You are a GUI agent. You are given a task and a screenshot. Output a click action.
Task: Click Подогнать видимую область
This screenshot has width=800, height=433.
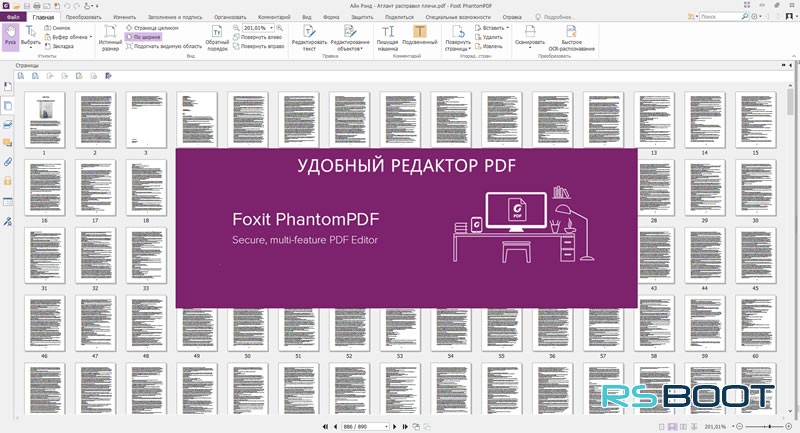164,46
